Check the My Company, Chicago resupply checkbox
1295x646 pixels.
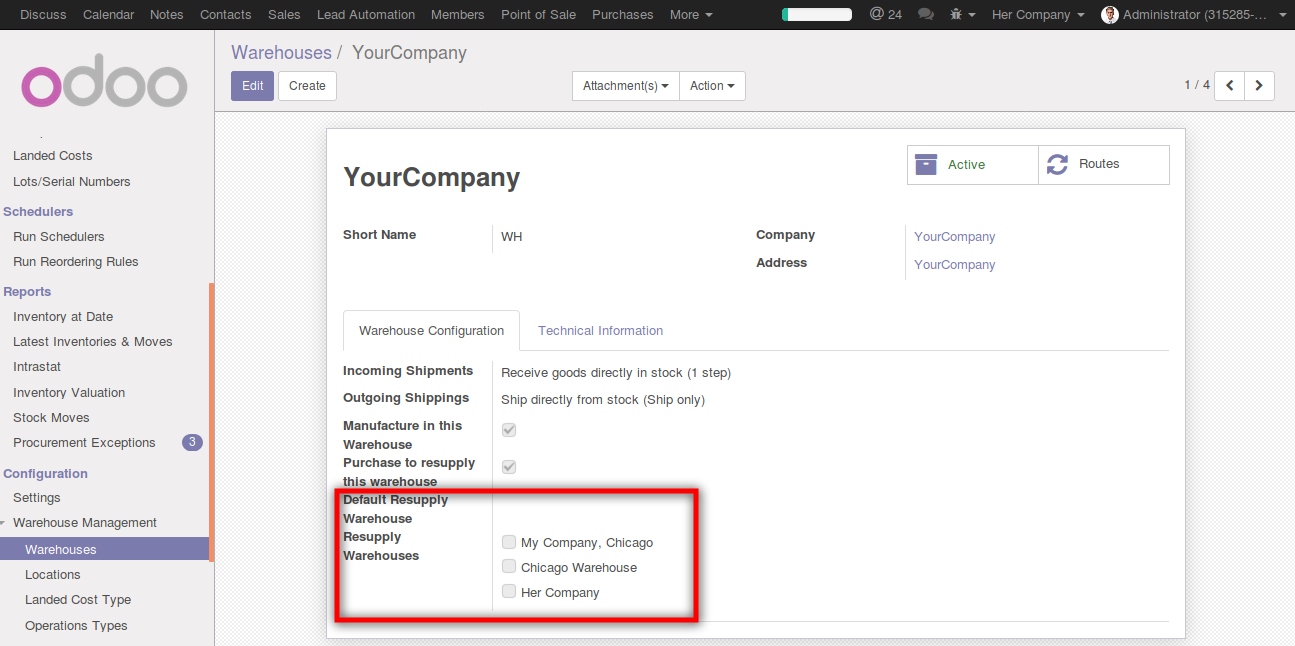(509, 542)
